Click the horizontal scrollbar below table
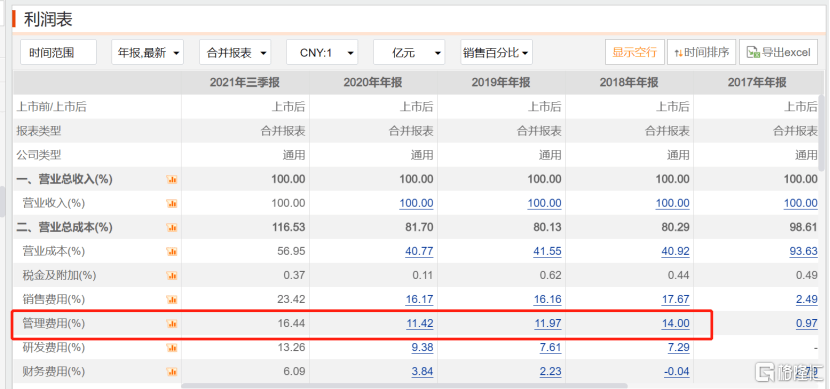Screen dimensions: 830x389 404,386
